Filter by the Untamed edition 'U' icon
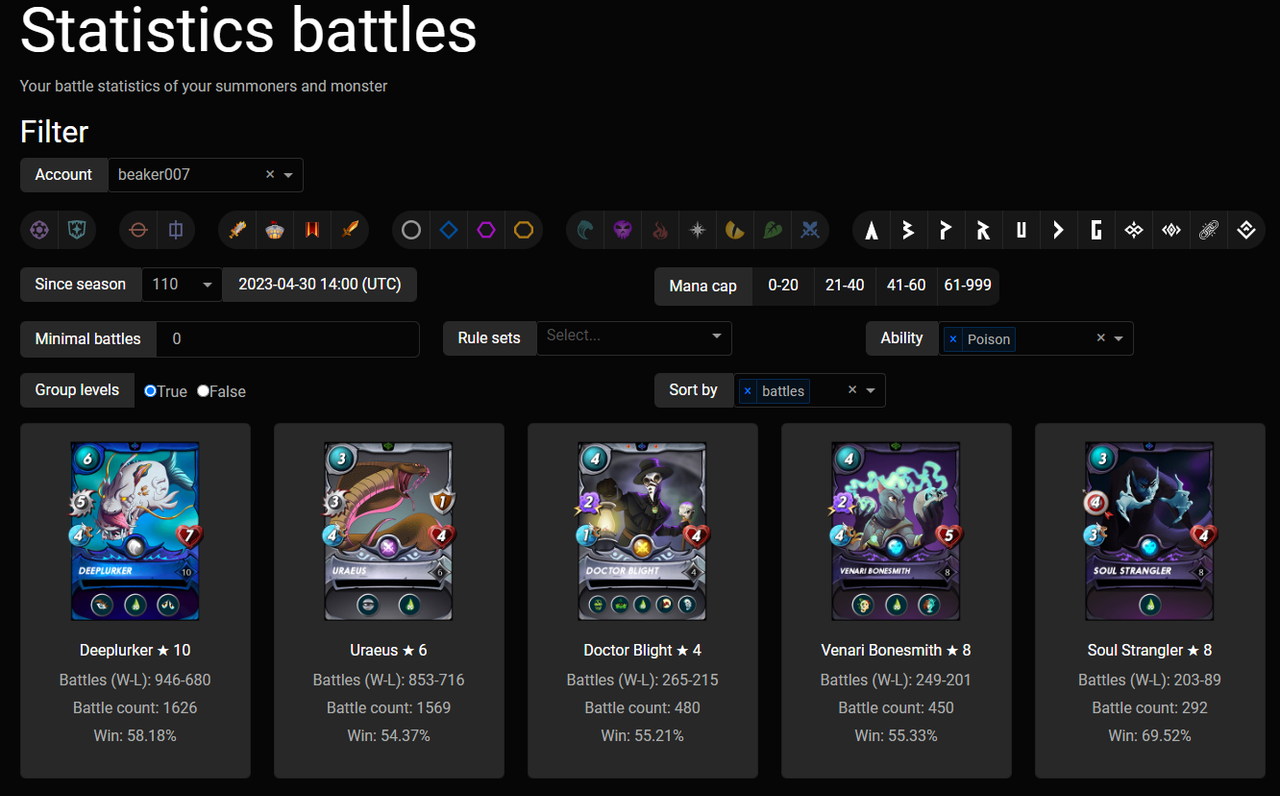The width and height of the screenshot is (1280, 796). pos(1021,230)
